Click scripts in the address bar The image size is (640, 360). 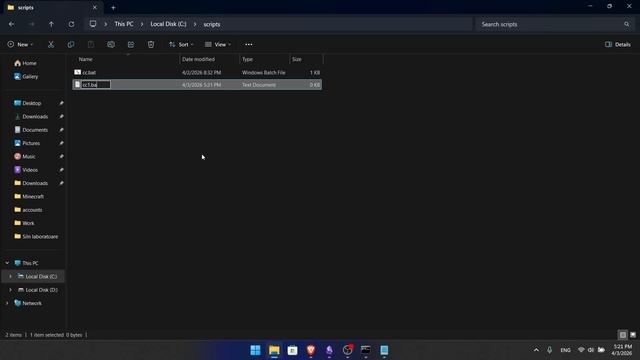click(x=212, y=24)
